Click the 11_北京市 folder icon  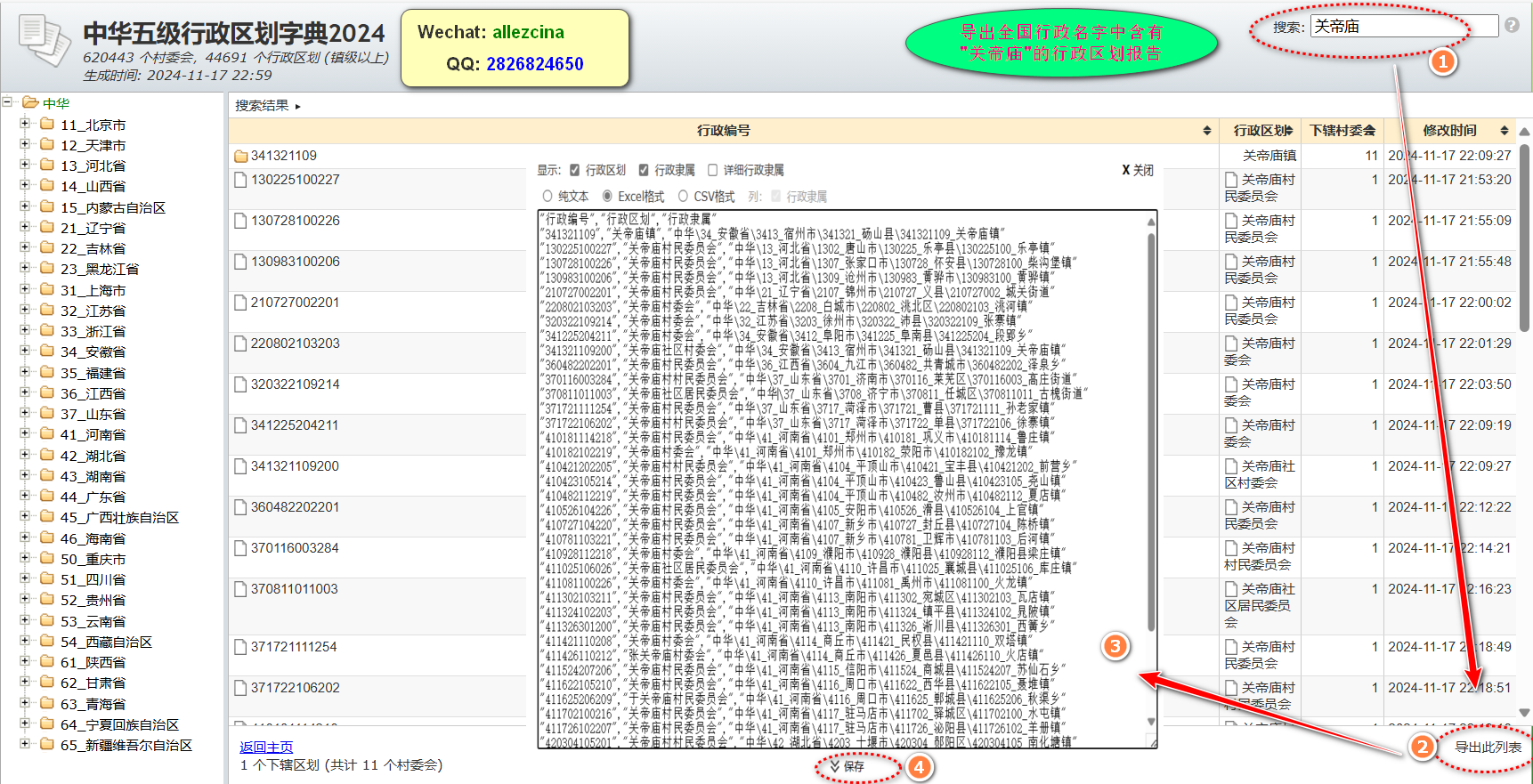tap(47, 124)
